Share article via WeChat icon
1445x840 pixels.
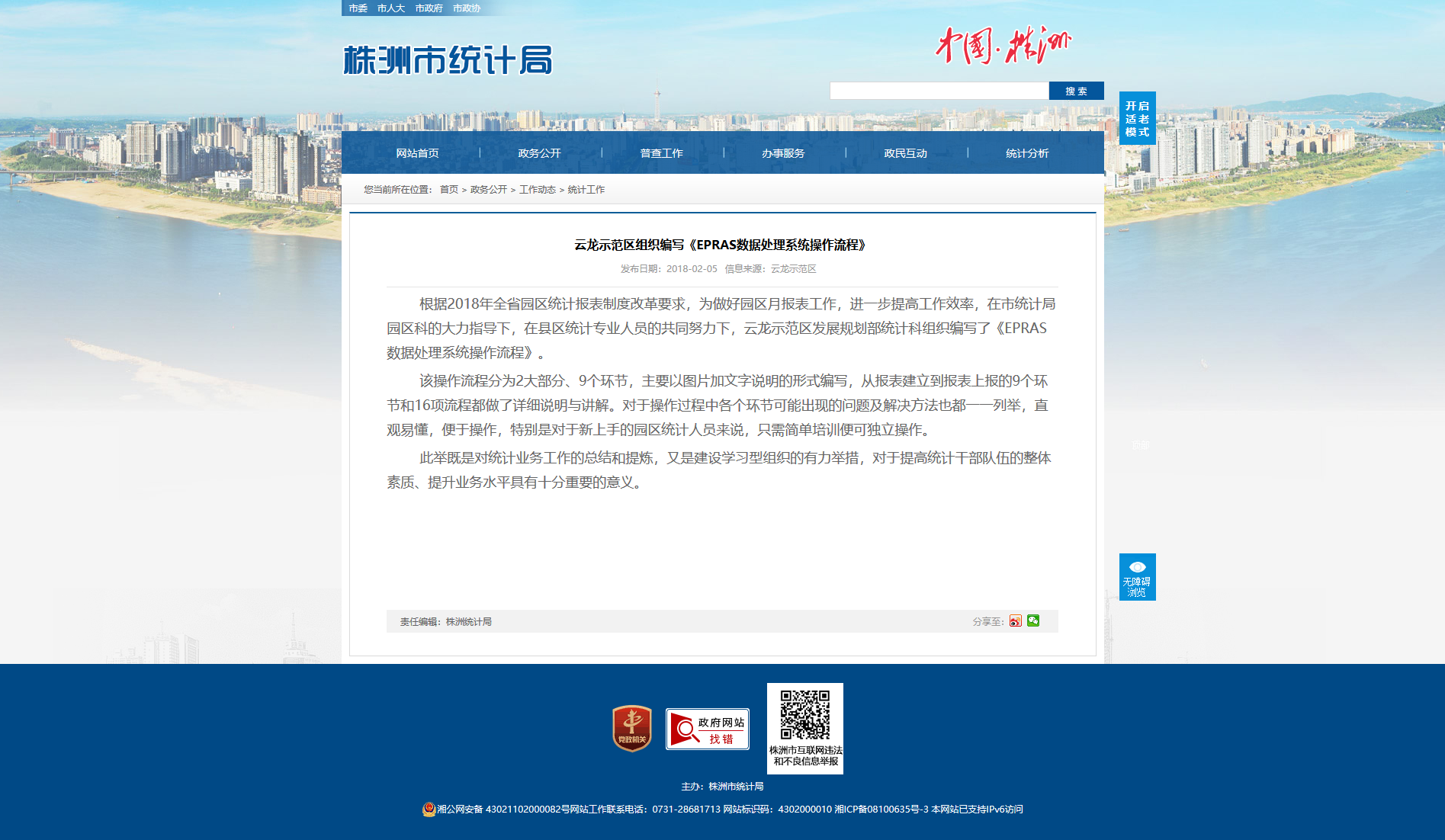tap(1033, 620)
